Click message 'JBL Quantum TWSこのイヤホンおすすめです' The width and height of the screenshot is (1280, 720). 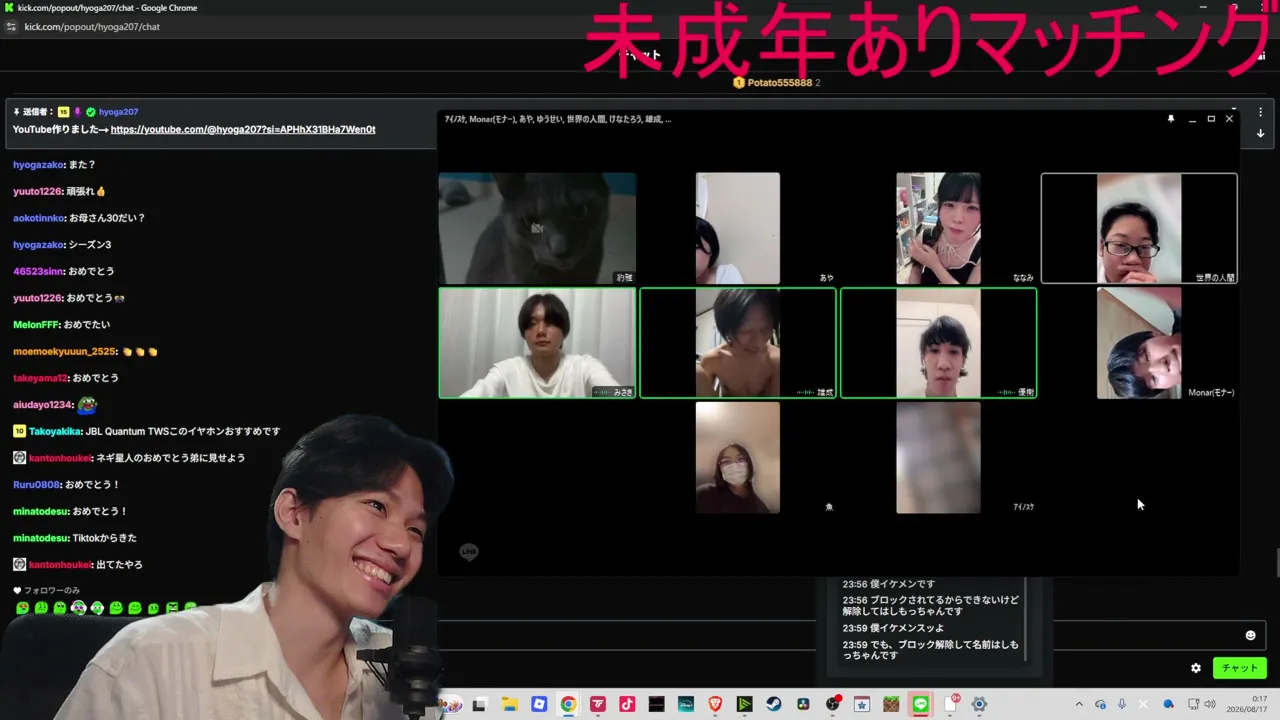183,432
